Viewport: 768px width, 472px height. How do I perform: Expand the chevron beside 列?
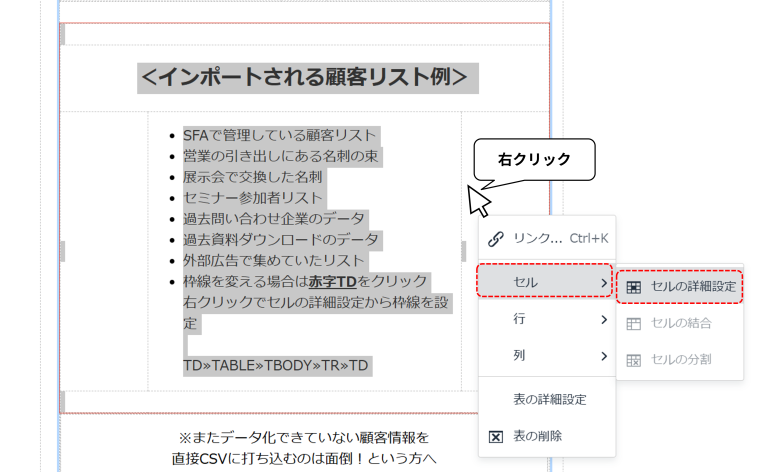pos(604,356)
